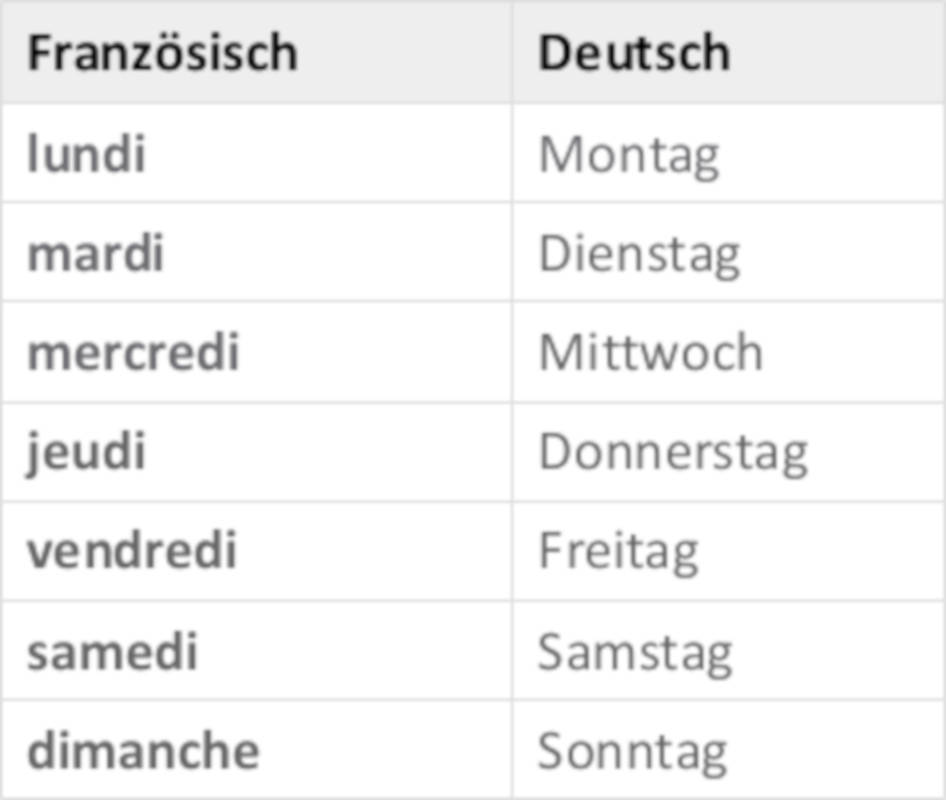Select the word Samstag
Viewport: 946px width, 800px height.
pyautogui.click(x=635, y=651)
